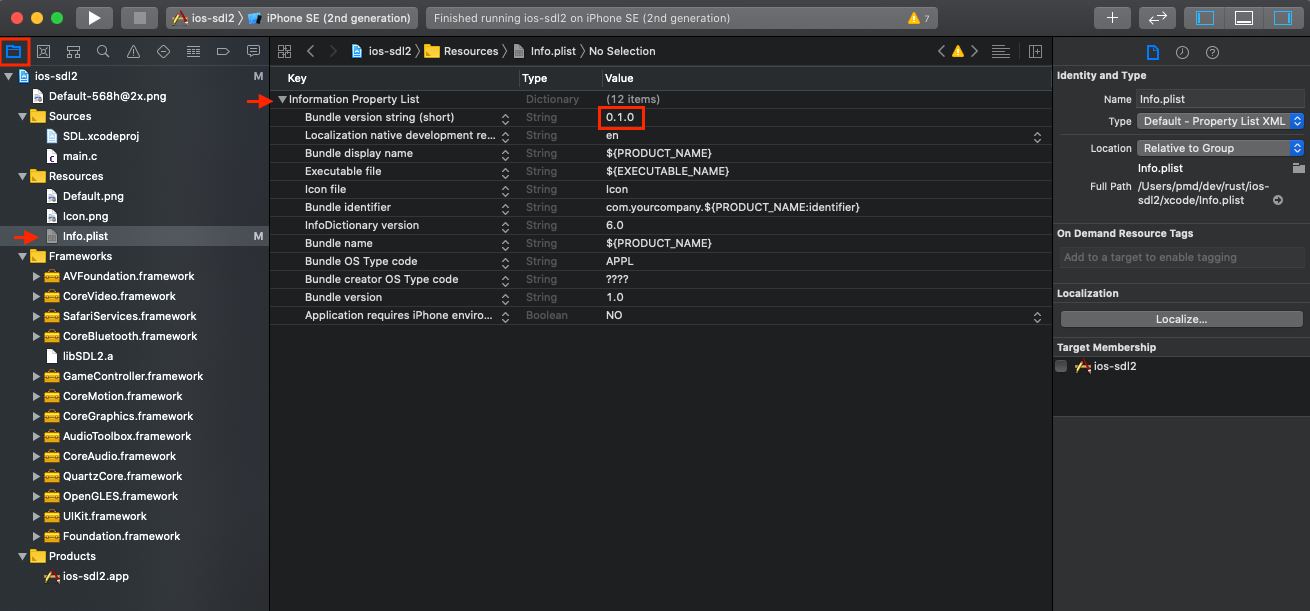Open the Issue navigator warning icon
This screenshot has height=611, width=1310.
coord(133,51)
